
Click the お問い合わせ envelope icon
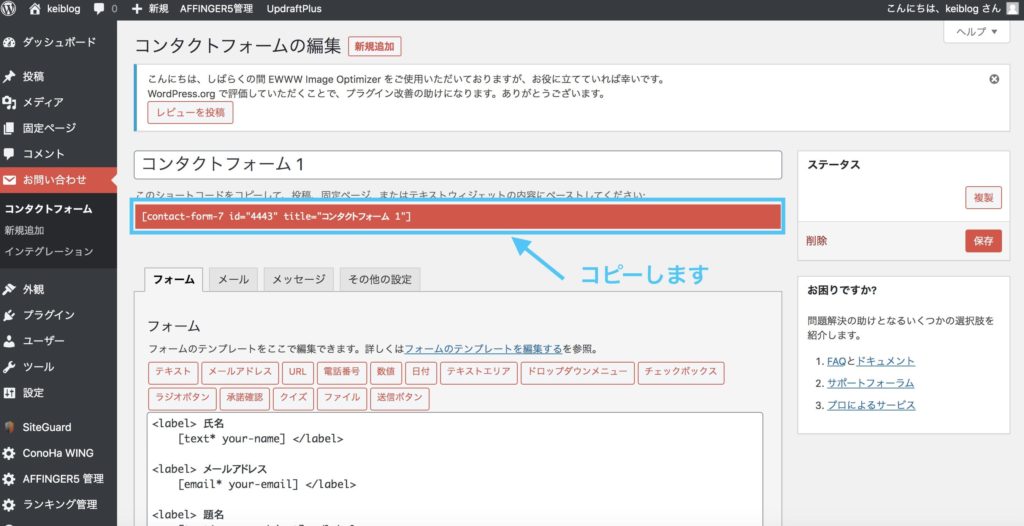(9, 180)
